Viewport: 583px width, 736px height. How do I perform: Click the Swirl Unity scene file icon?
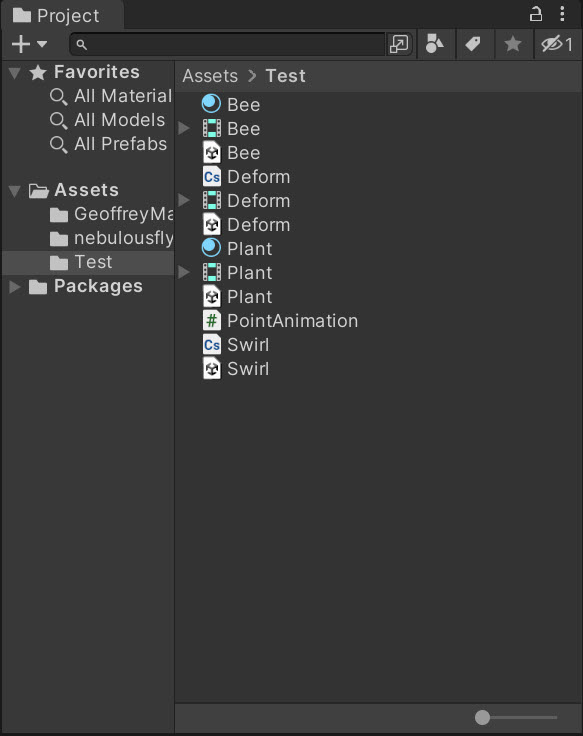coord(211,368)
